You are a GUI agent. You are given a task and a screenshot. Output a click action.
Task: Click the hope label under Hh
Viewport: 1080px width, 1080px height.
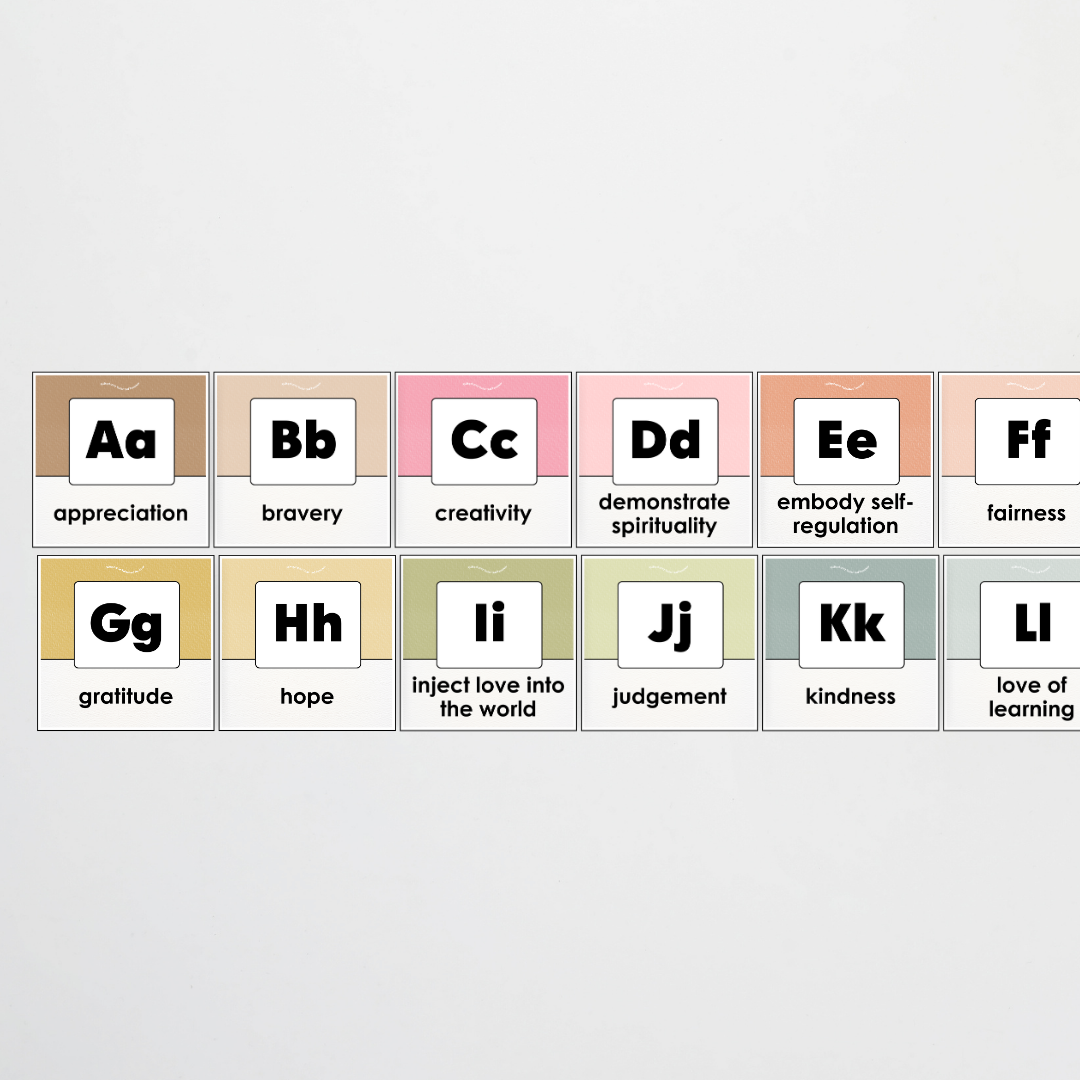306,697
